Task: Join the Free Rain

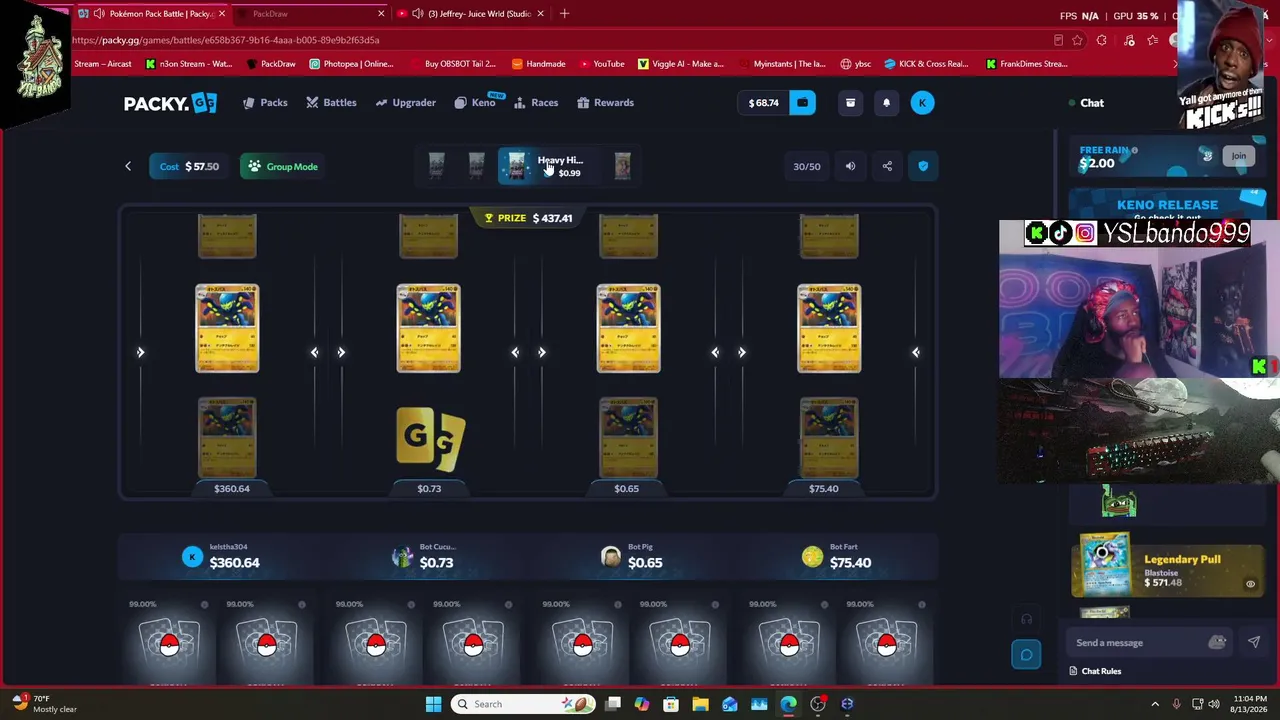Action: 1238,156
